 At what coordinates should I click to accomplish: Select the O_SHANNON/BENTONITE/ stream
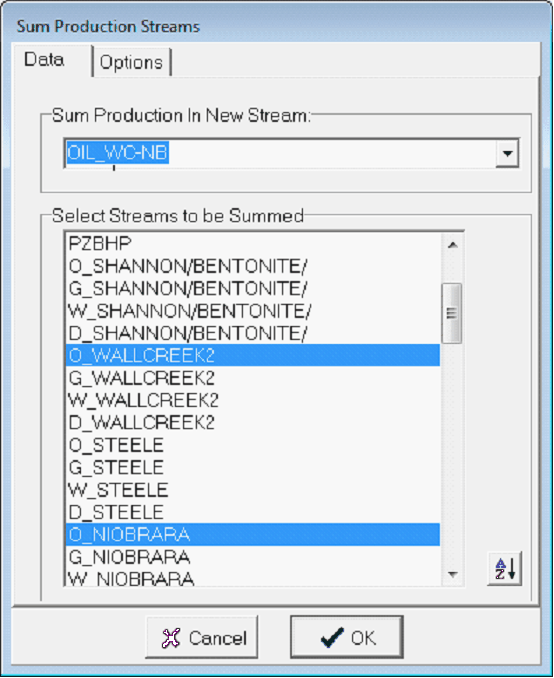tap(253, 266)
